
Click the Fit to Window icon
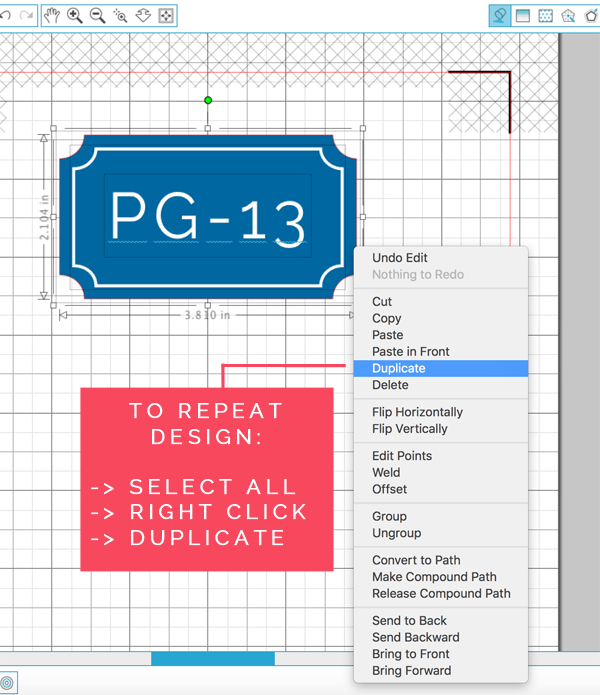[166, 16]
